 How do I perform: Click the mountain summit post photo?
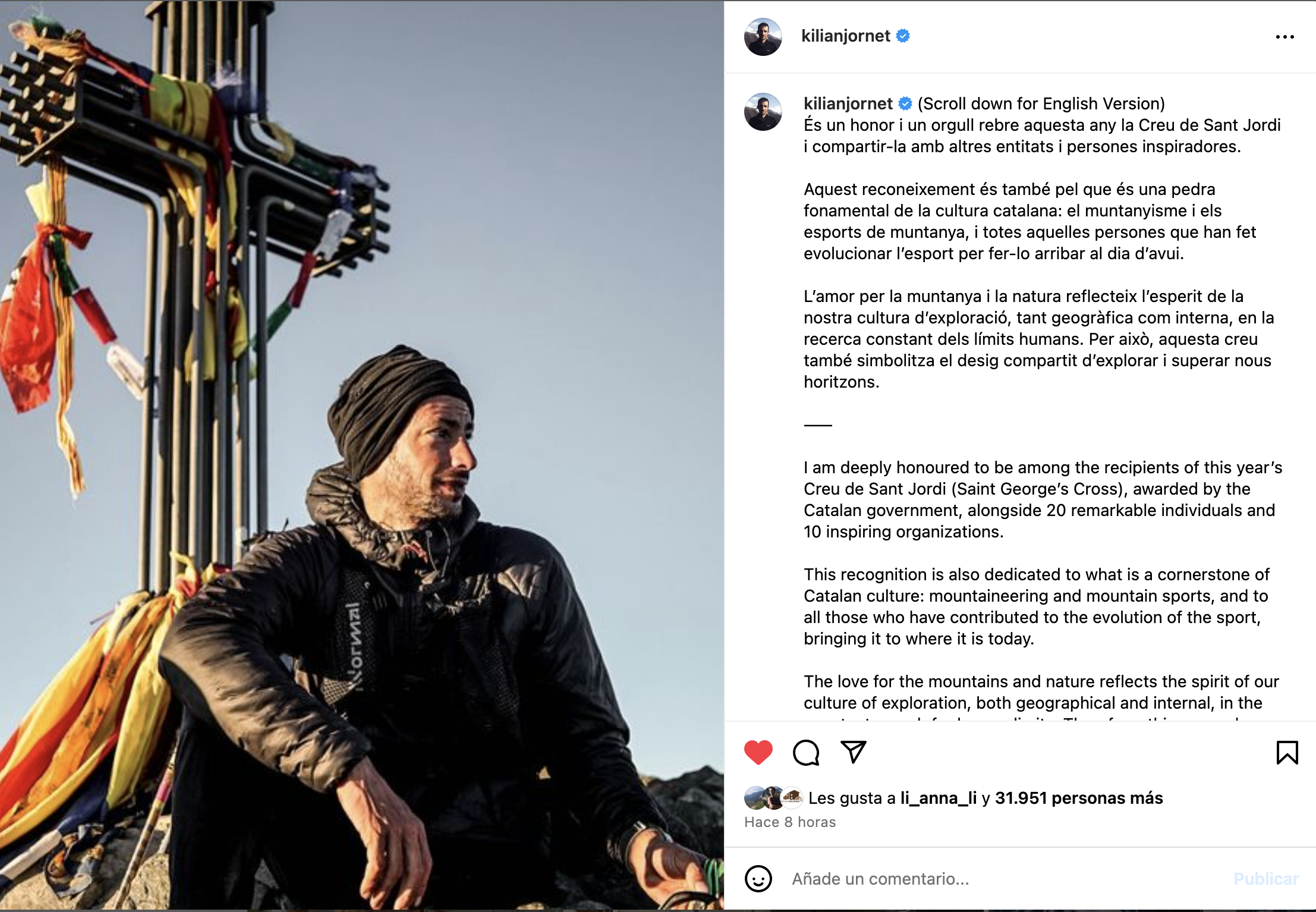[x=362, y=456]
